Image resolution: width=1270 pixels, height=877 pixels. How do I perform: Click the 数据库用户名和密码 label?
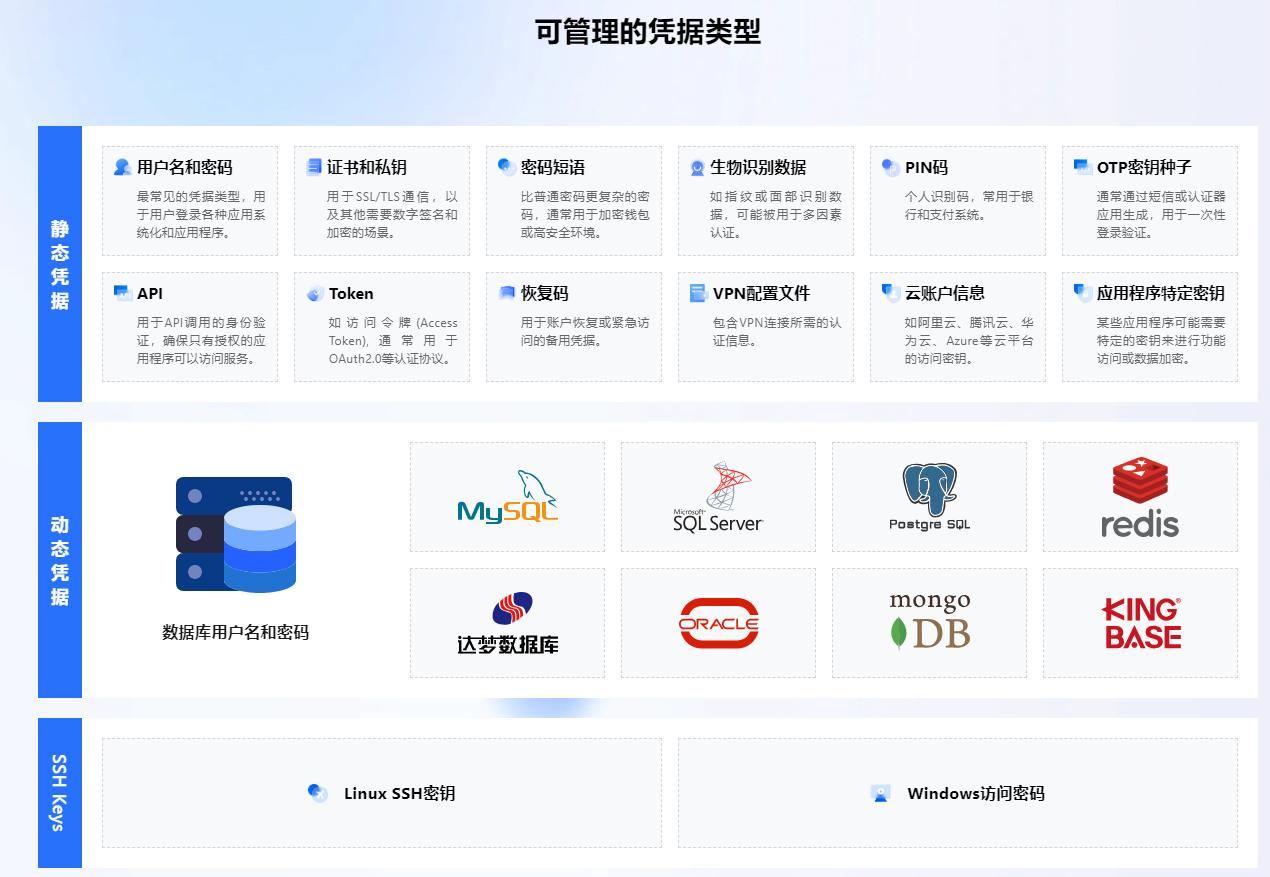click(236, 632)
